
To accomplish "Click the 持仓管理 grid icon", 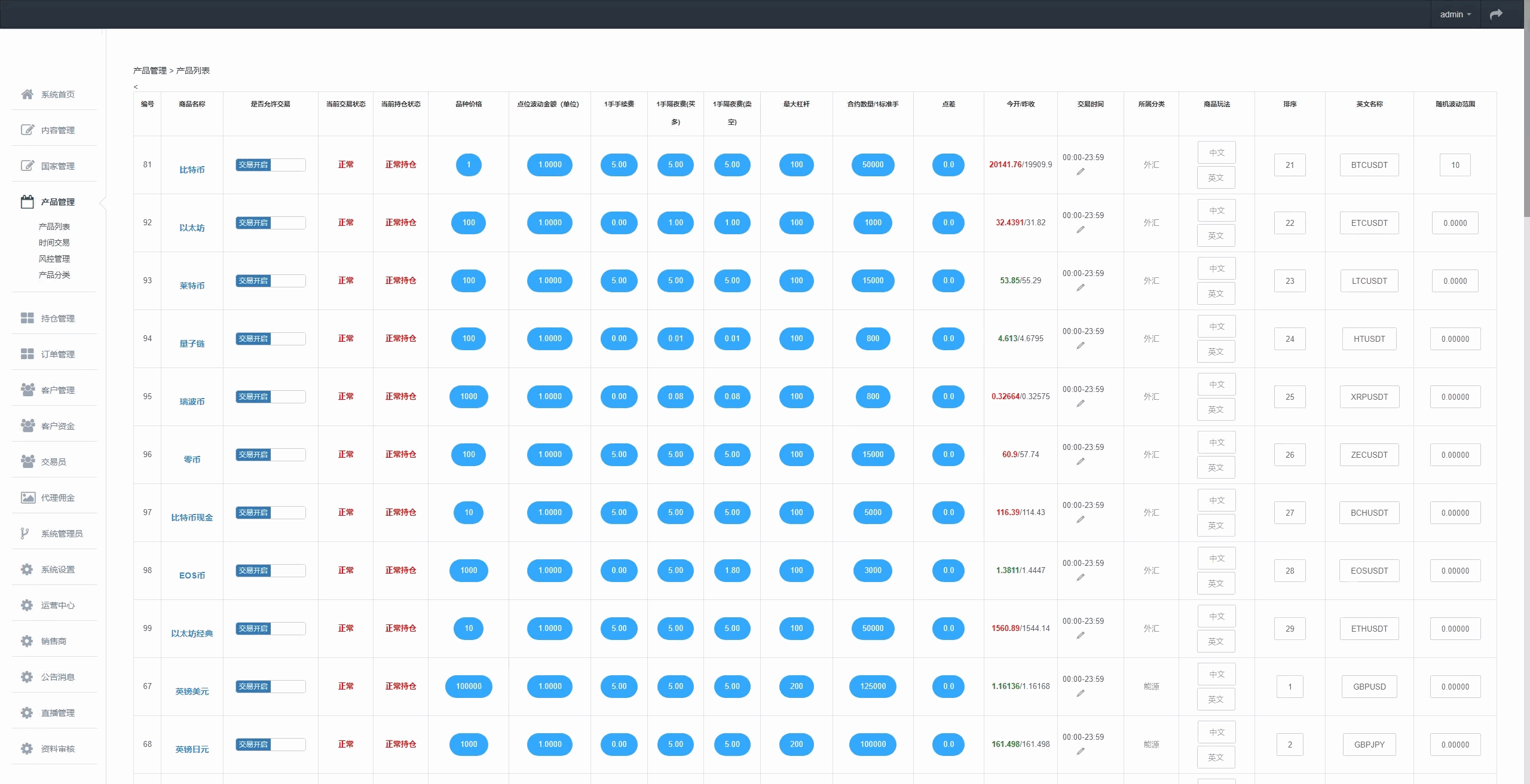I will (27, 318).
